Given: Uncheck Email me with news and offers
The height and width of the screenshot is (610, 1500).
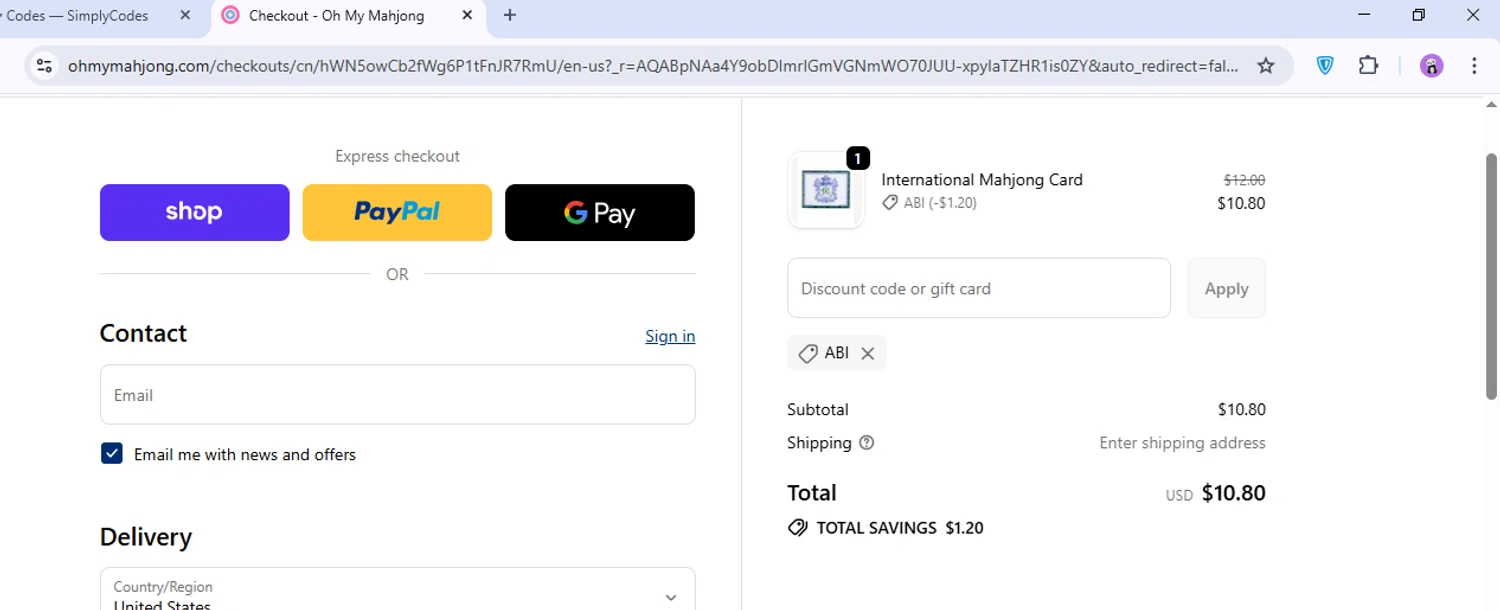Looking at the screenshot, I should point(112,454).
